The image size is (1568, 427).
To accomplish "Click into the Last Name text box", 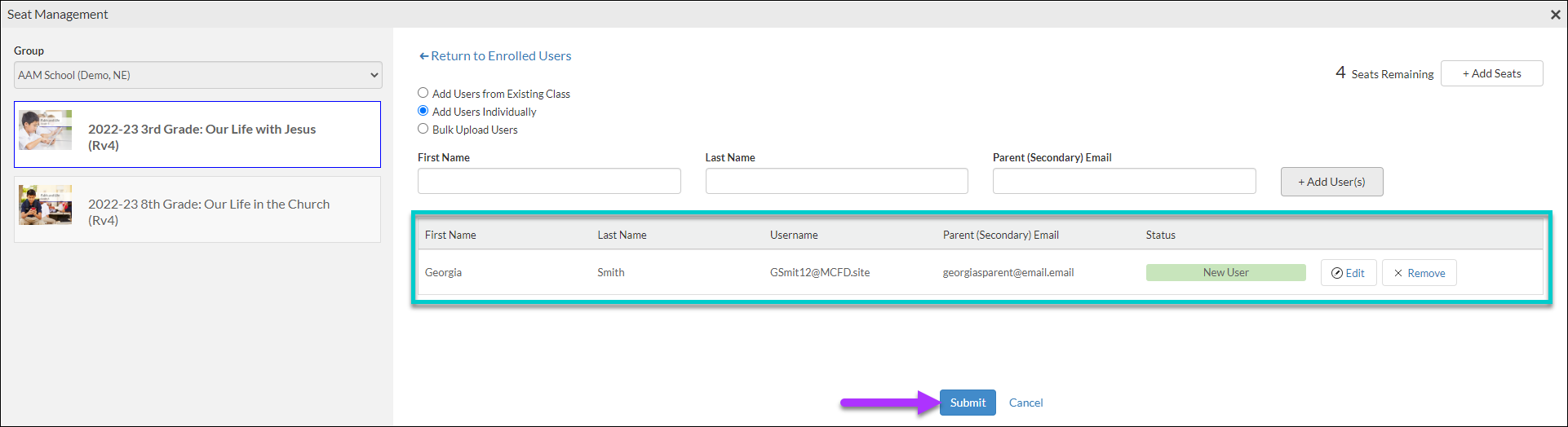I will [x=836, y=181].
